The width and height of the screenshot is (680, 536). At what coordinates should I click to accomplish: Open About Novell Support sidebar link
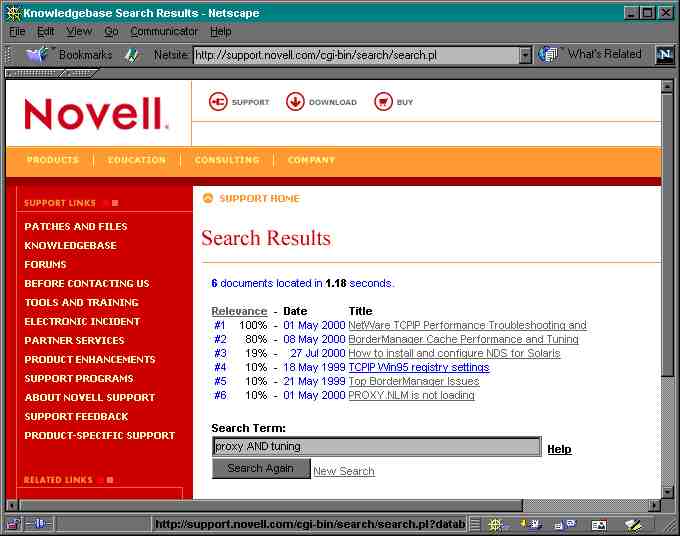coord(89,397)
